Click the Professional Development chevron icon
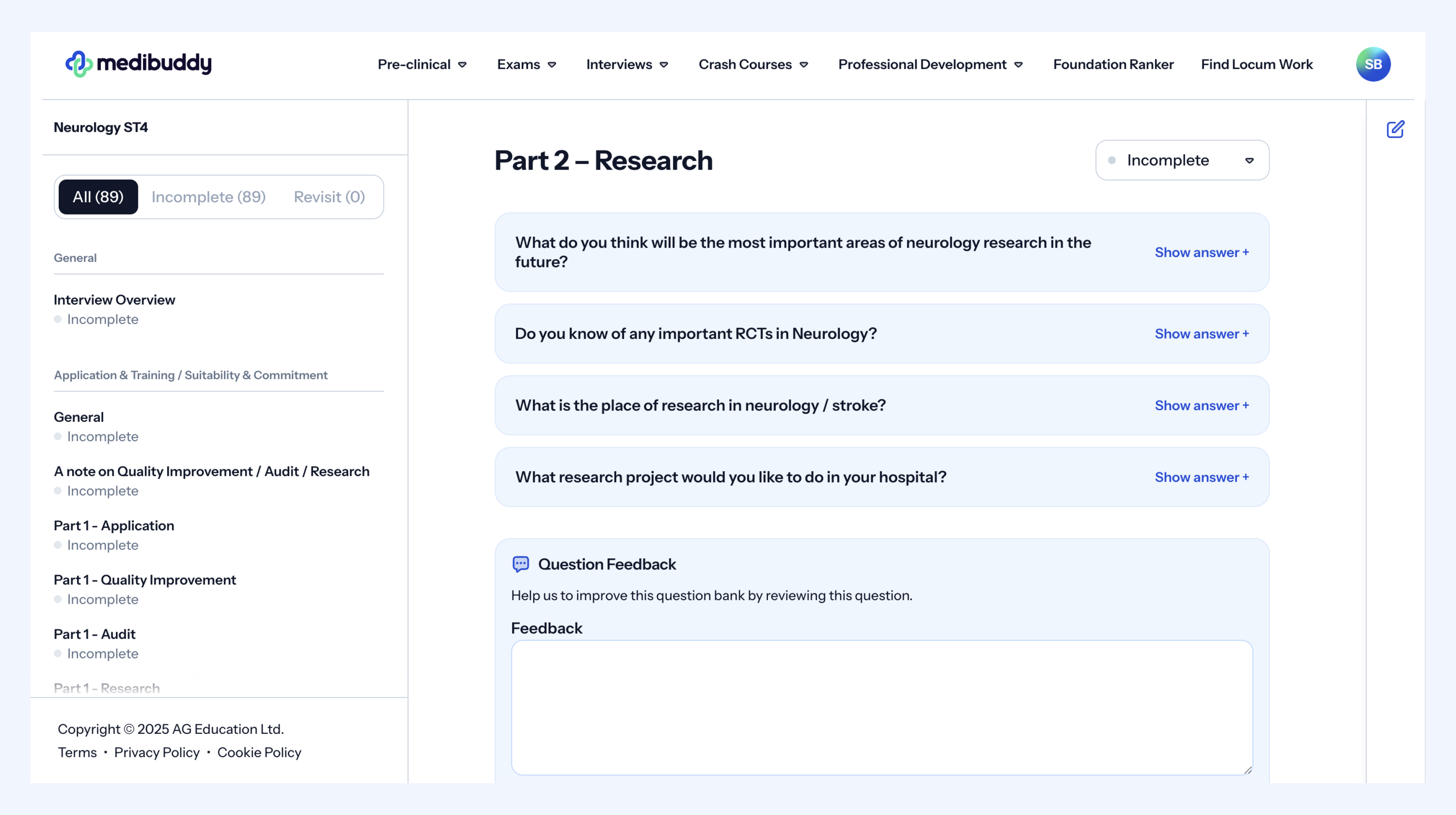1456x815 pixels. tap(1018, 65)
